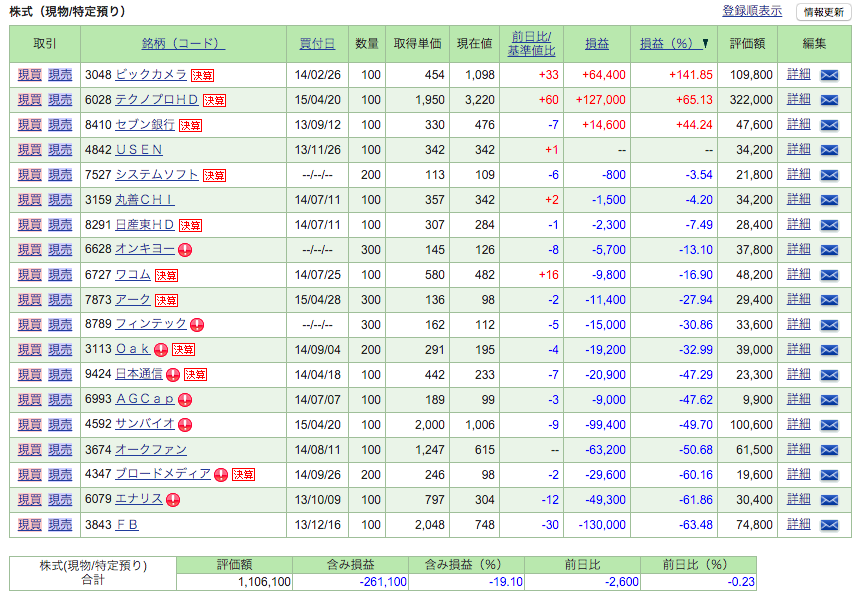Click the mail icon in テクノプロHD row
The width and height of the screenshot is (863, 606).
pos(829,100)
